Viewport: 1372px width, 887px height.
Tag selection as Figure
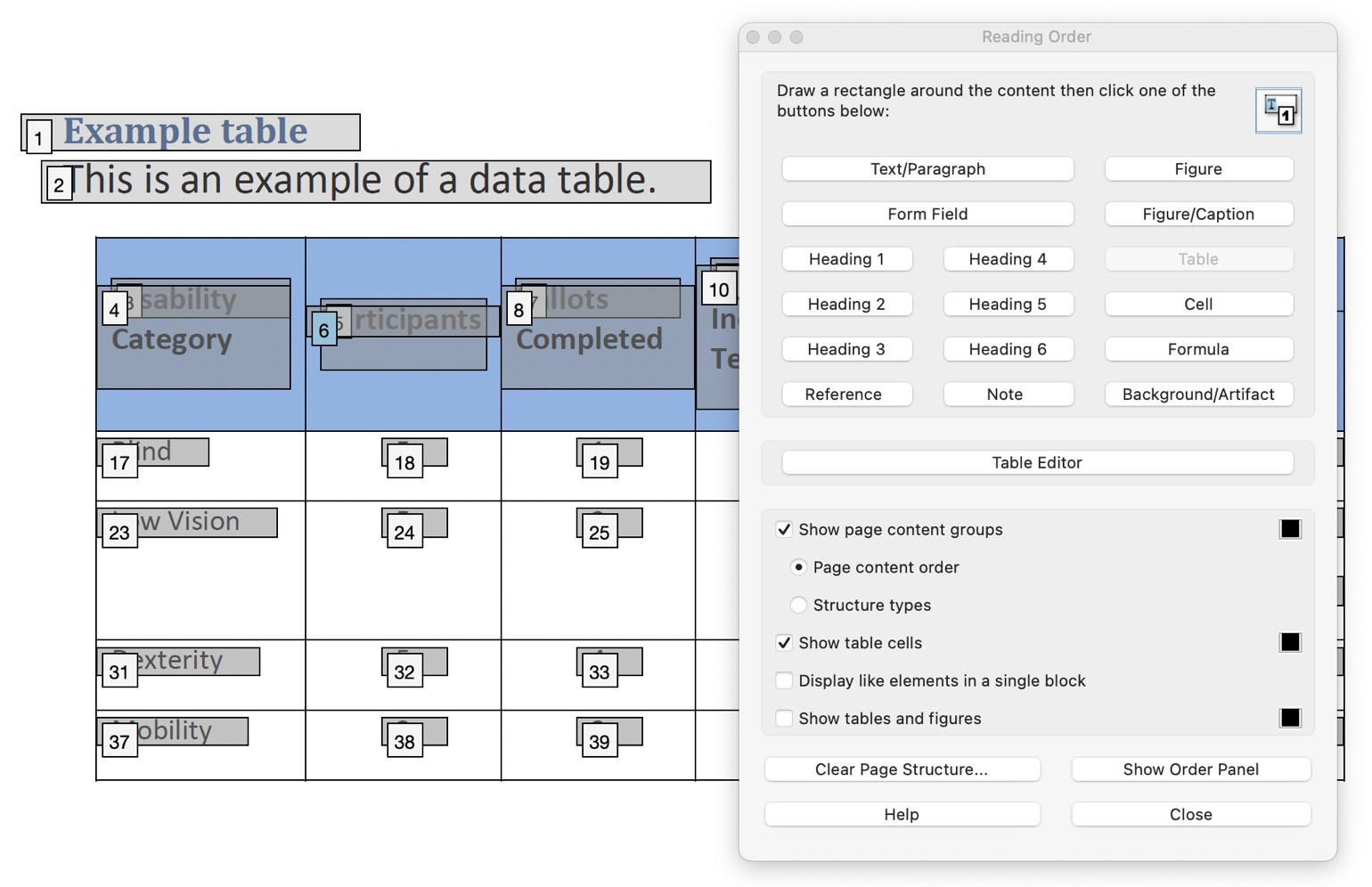click(x=1198, y=168)
